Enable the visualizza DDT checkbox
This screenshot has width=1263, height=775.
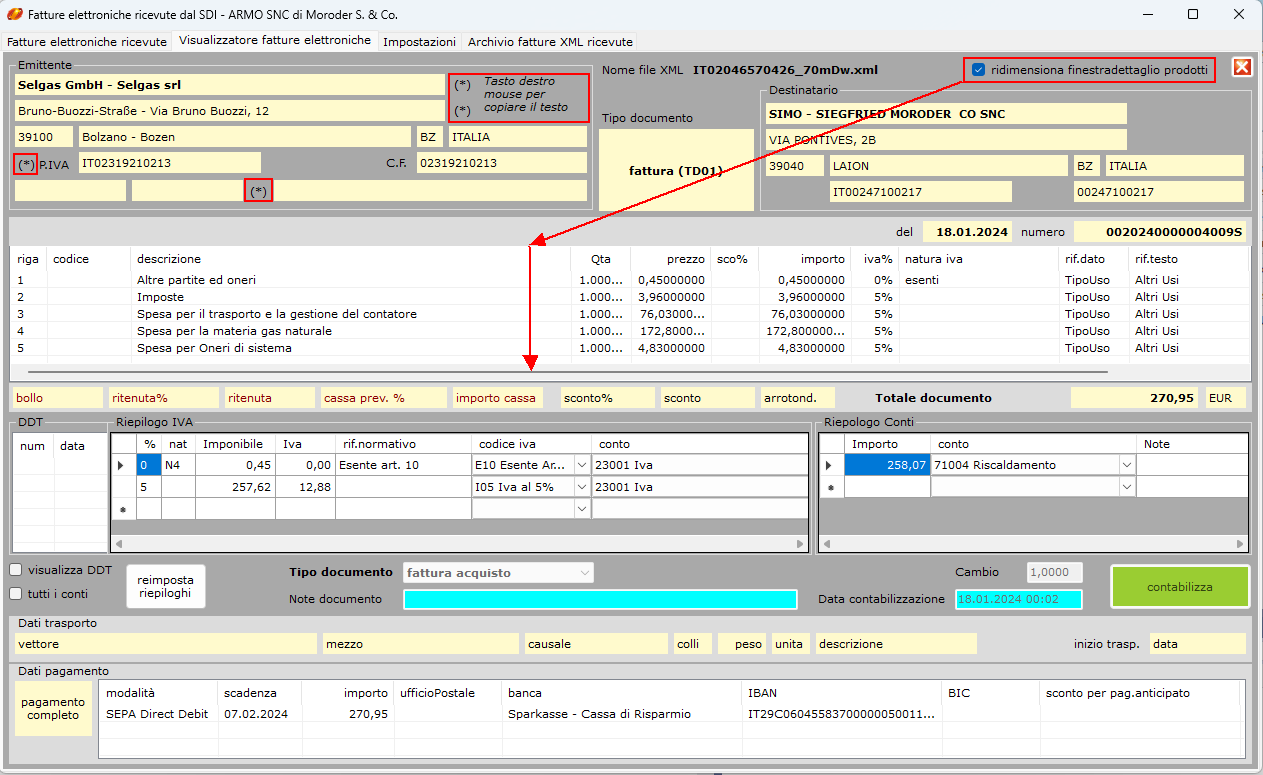(x=16, y=570)
